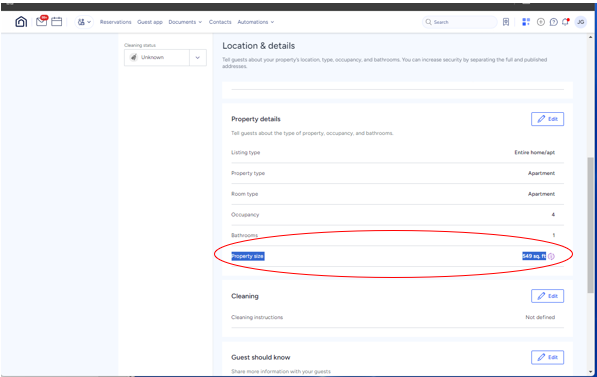Viewport: 597px width, 377px height.
Task: Open the Contacts menu item
Action: pyautogui.click(x=220, y=22)
